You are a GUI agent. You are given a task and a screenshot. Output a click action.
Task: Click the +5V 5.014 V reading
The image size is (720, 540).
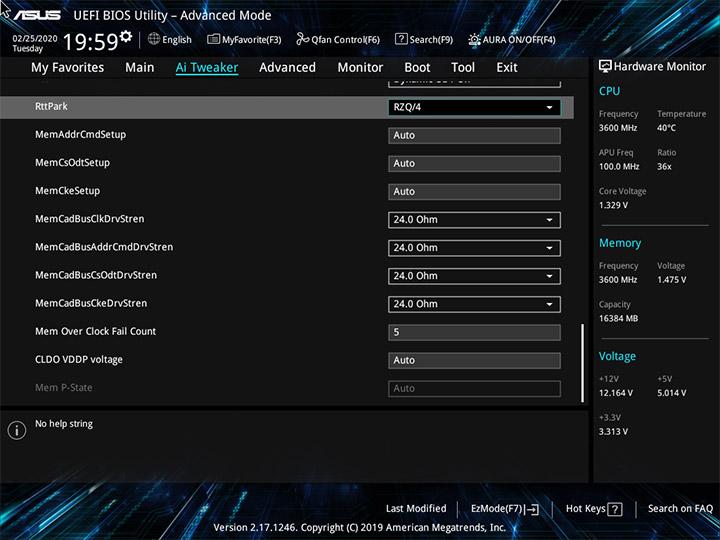click(672, 393)
